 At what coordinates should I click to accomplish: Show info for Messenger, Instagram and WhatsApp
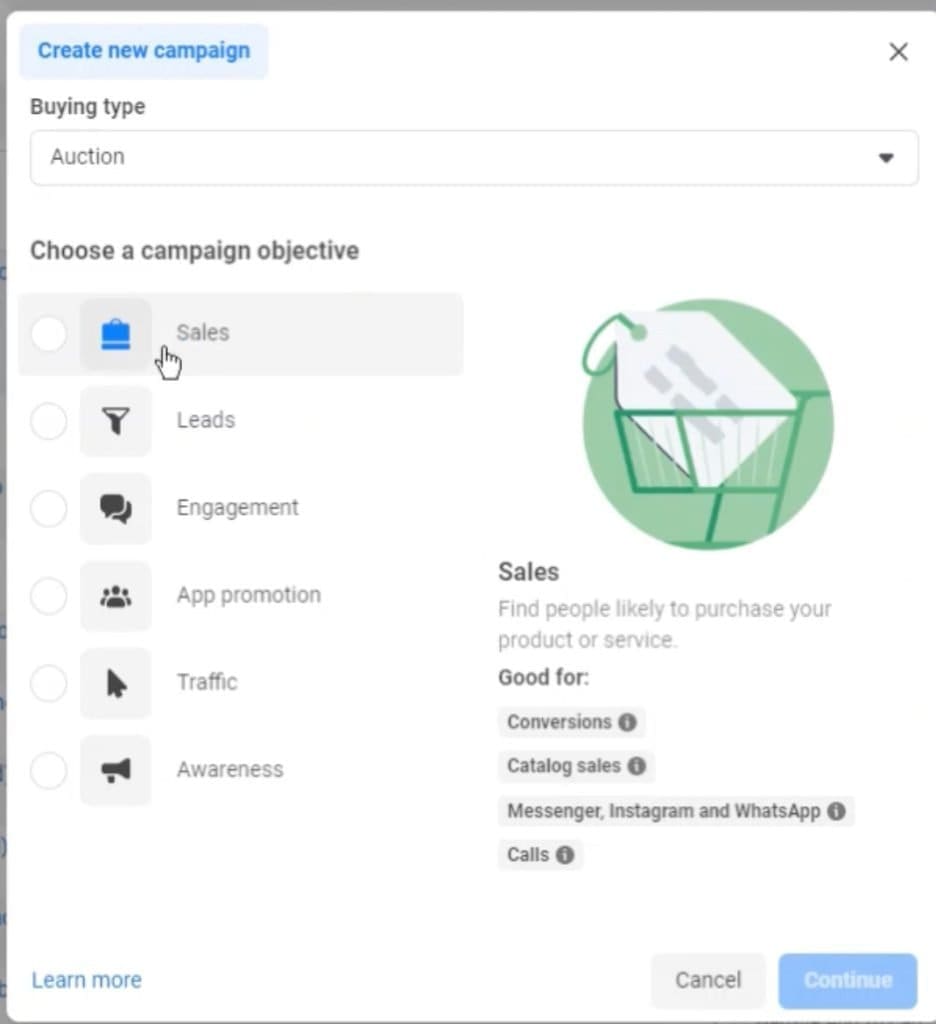(837, 811)
